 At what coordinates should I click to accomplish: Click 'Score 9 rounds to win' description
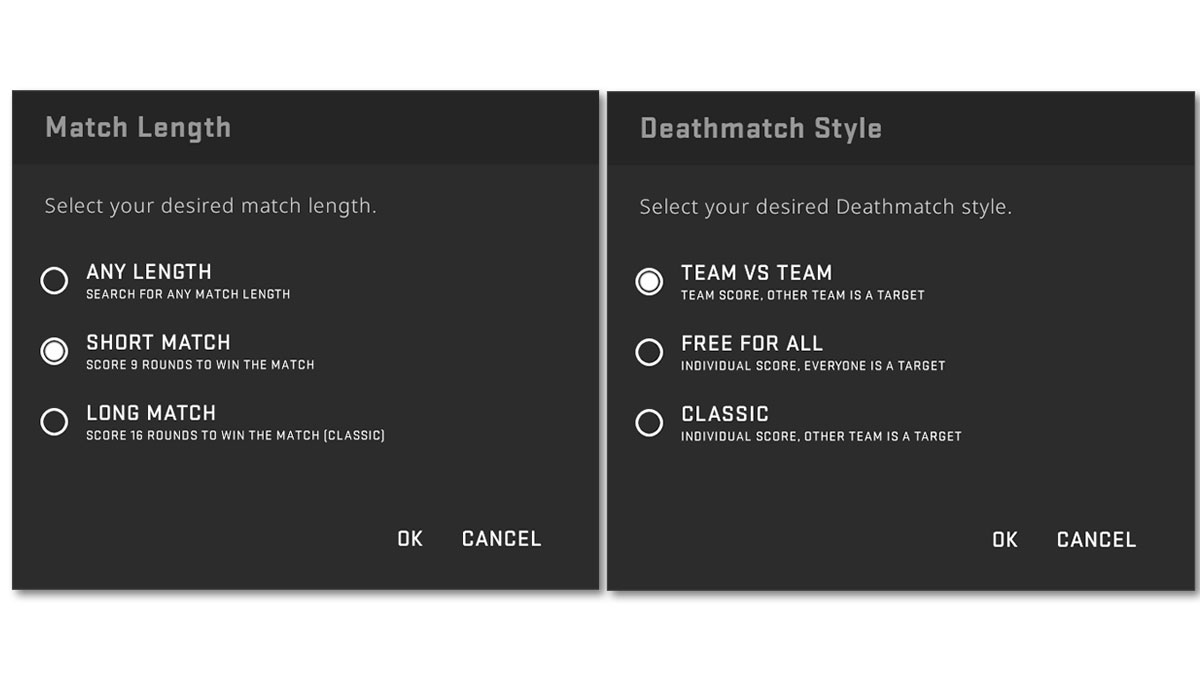tap(200, 365)
